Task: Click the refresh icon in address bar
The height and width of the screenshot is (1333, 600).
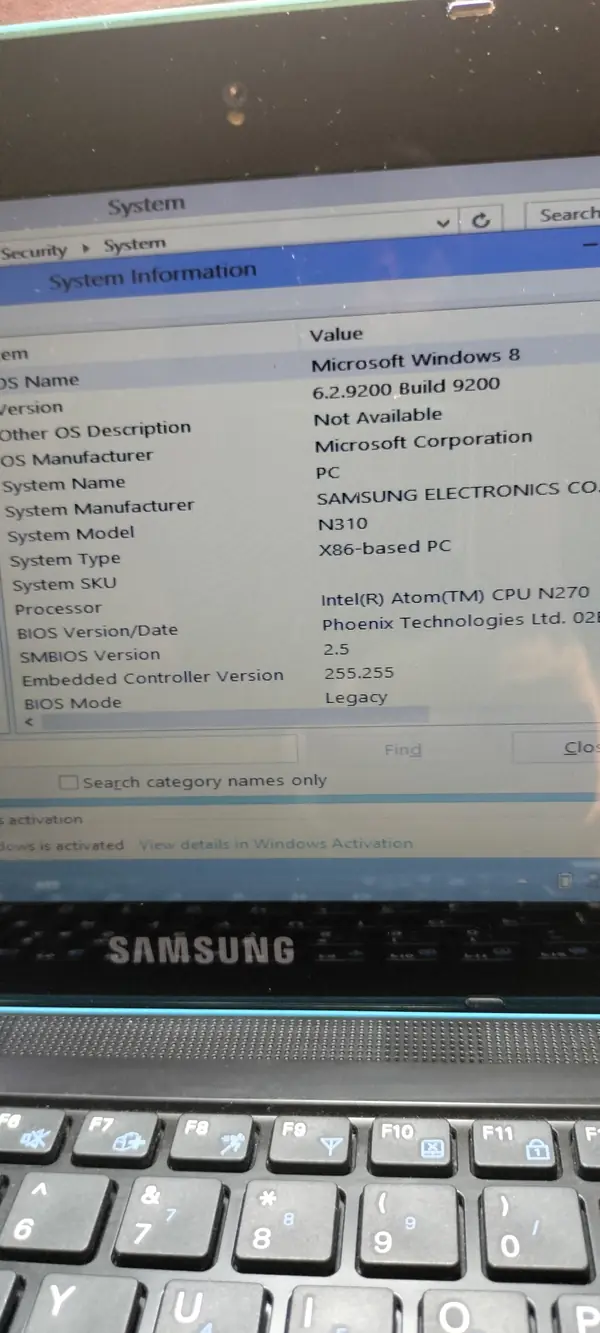Action: pos(482,221)
